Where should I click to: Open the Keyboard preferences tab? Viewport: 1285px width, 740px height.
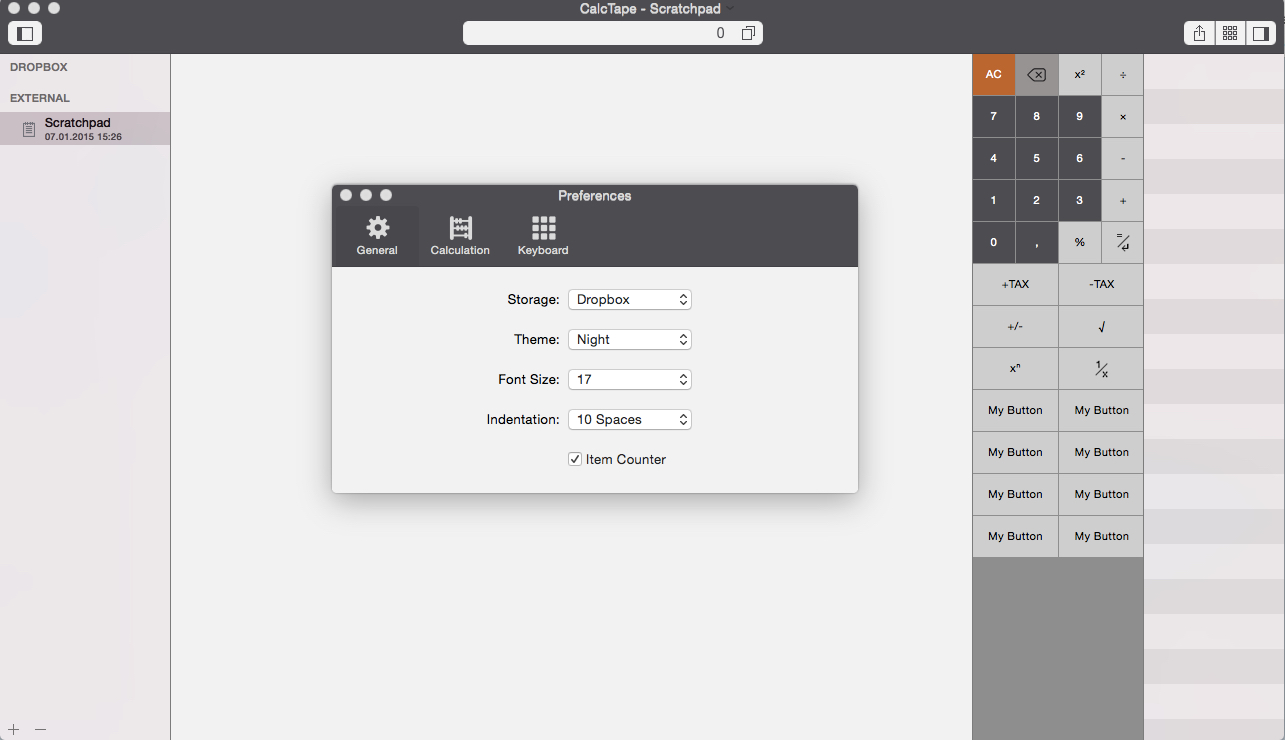point(543,236)
